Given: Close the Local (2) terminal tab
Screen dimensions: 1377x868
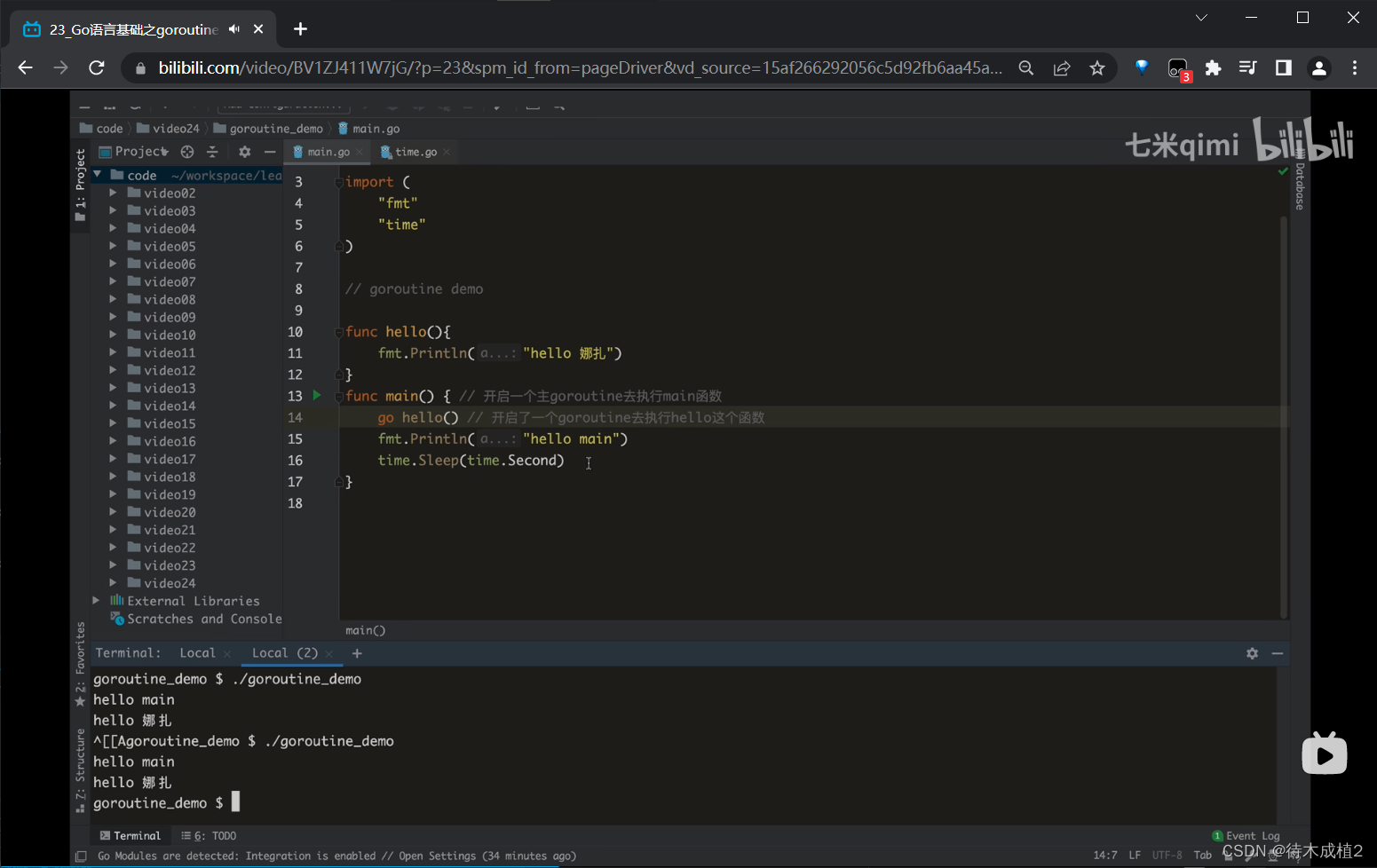Looking at the screenshot, I should click(329, 654).
